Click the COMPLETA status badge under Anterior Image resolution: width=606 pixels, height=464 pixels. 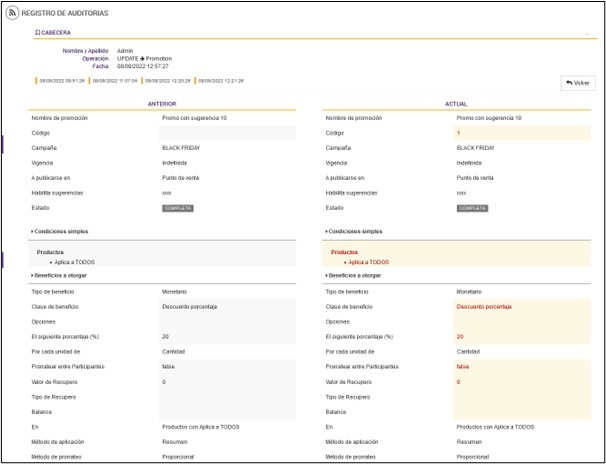pos(178,208)
